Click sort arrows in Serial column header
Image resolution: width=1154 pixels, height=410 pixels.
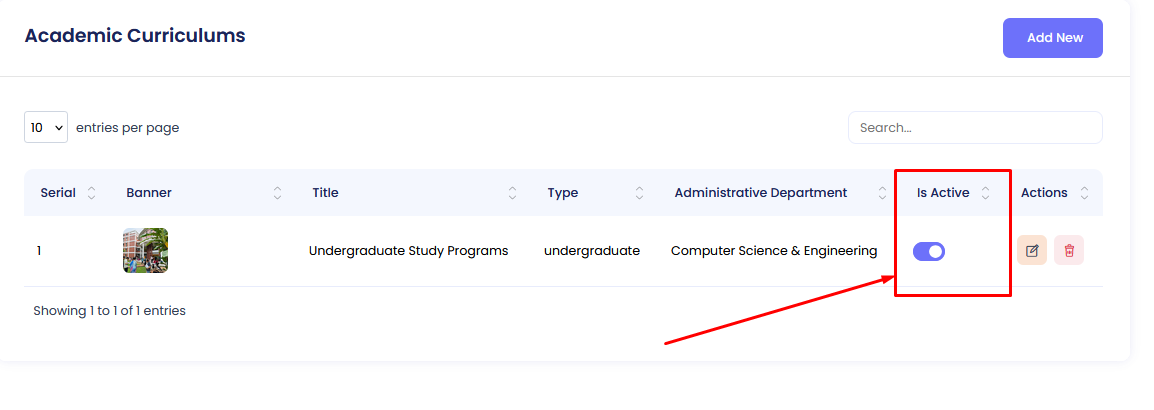92,193
